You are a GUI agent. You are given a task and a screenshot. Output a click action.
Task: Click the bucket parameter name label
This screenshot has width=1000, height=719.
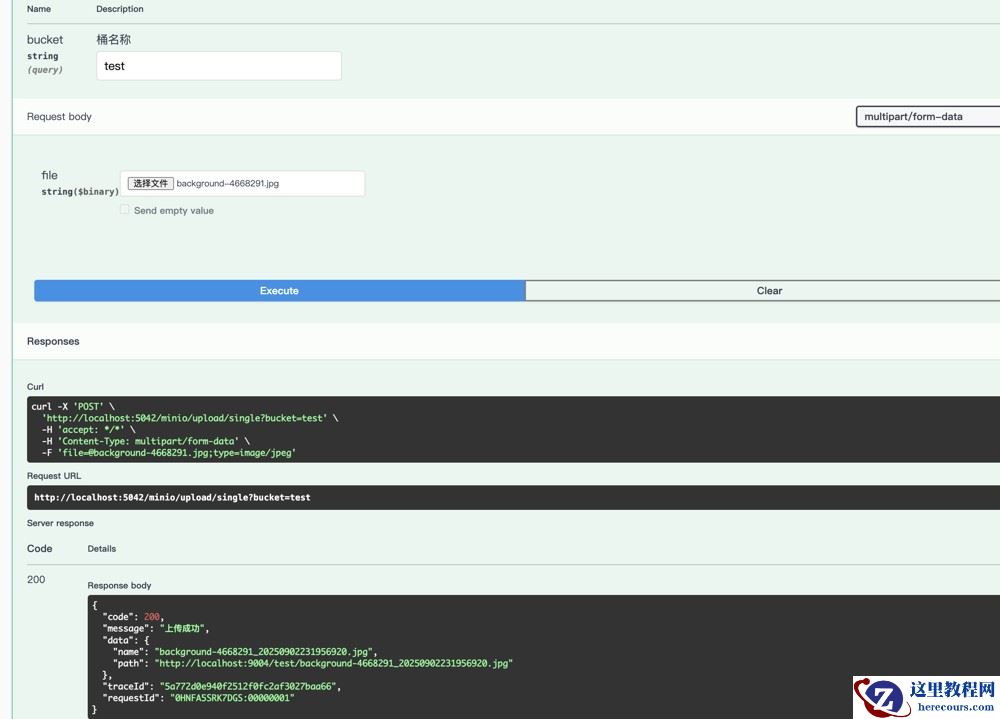coord(45,40)
